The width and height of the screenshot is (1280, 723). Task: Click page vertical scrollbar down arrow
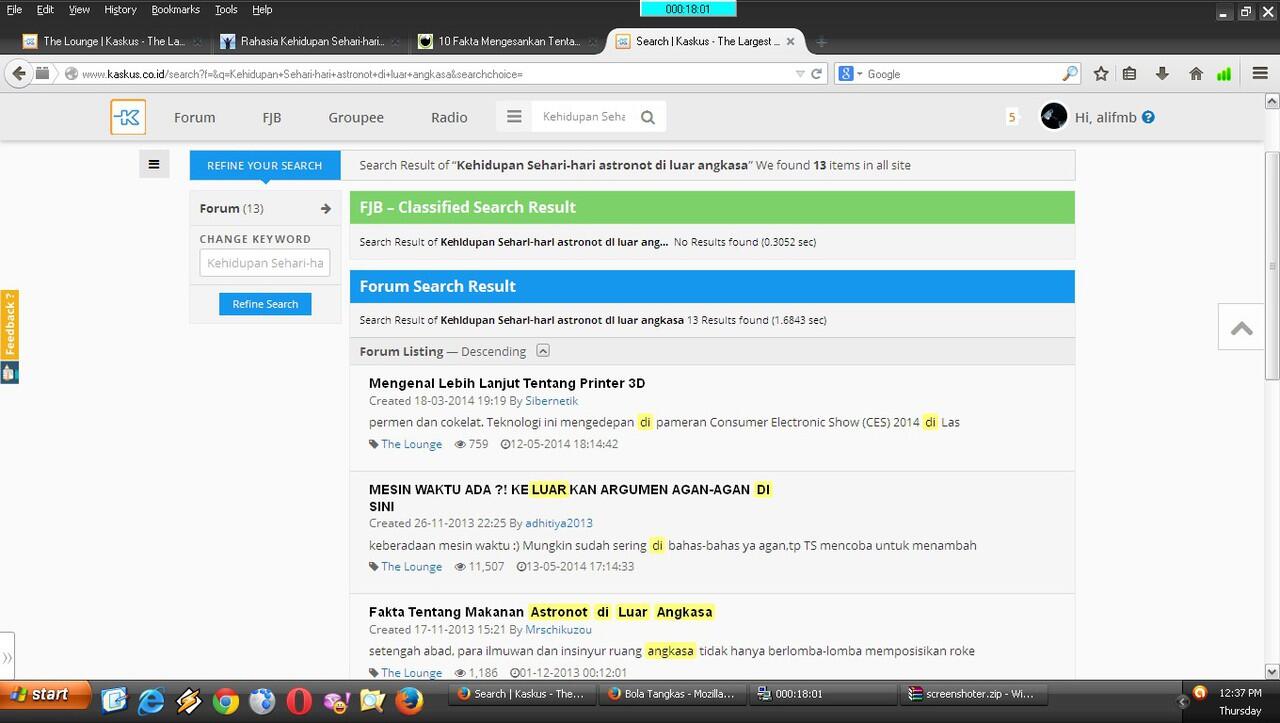pos(1272,672)
